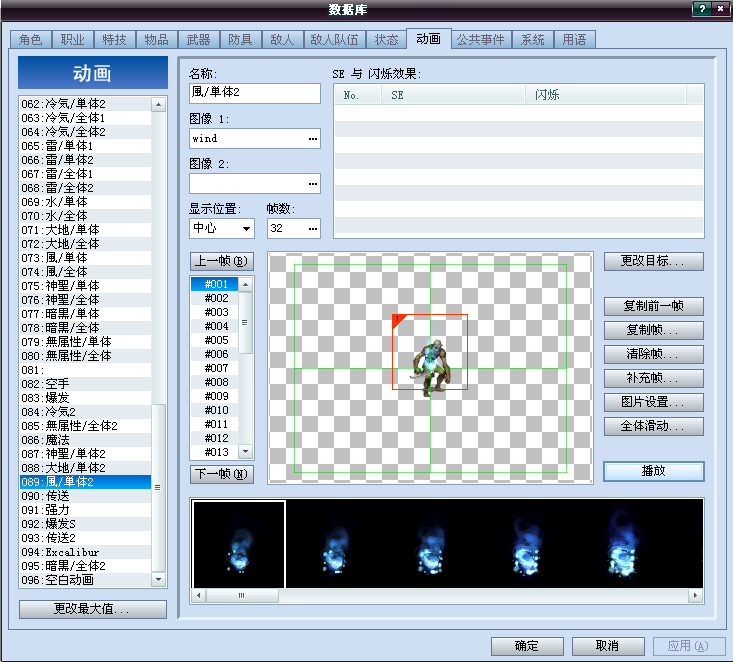
Task: Click the 闪烁 column header
Action: (605, 95)
